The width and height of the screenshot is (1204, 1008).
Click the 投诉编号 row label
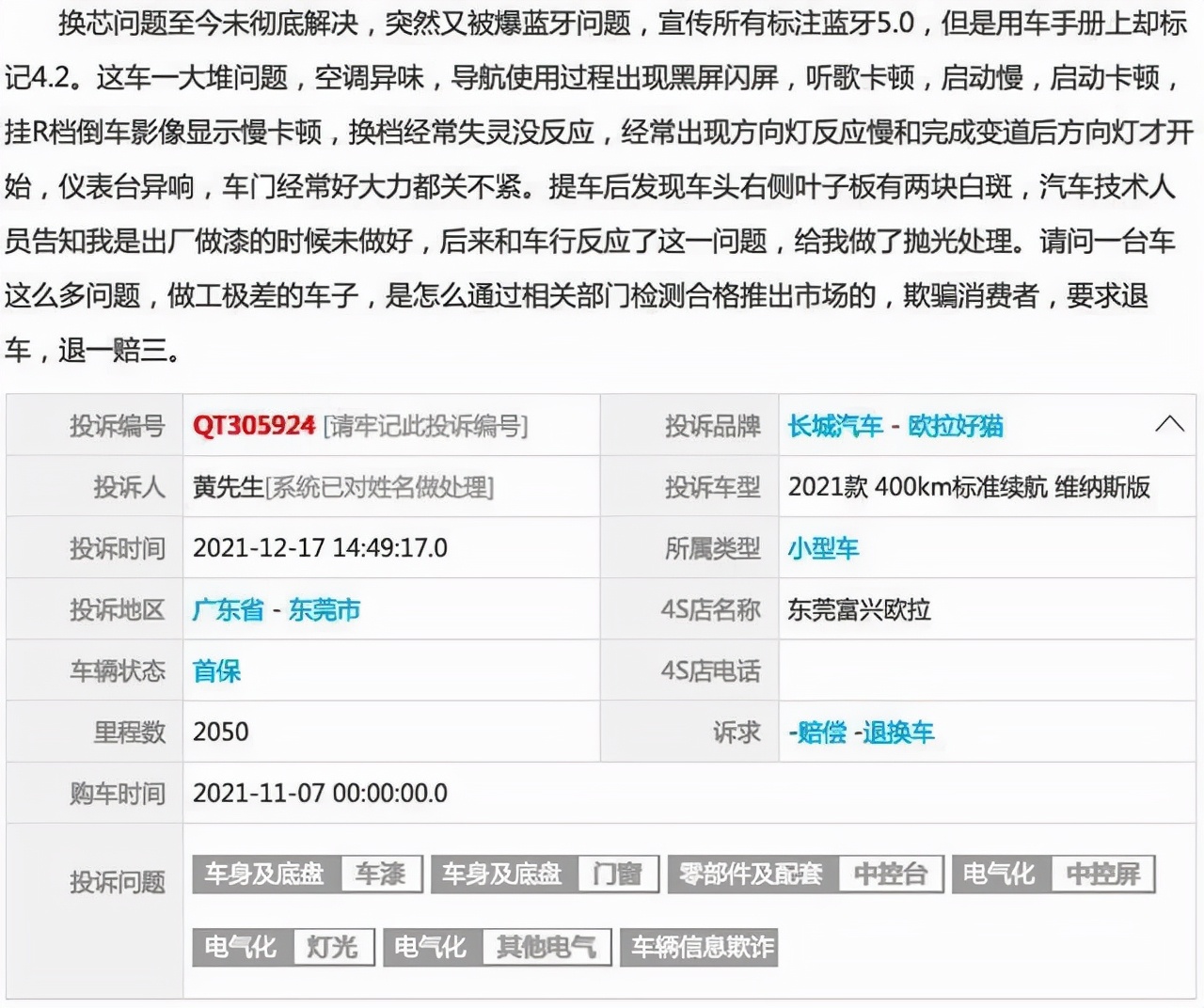[x=117, y=426]
